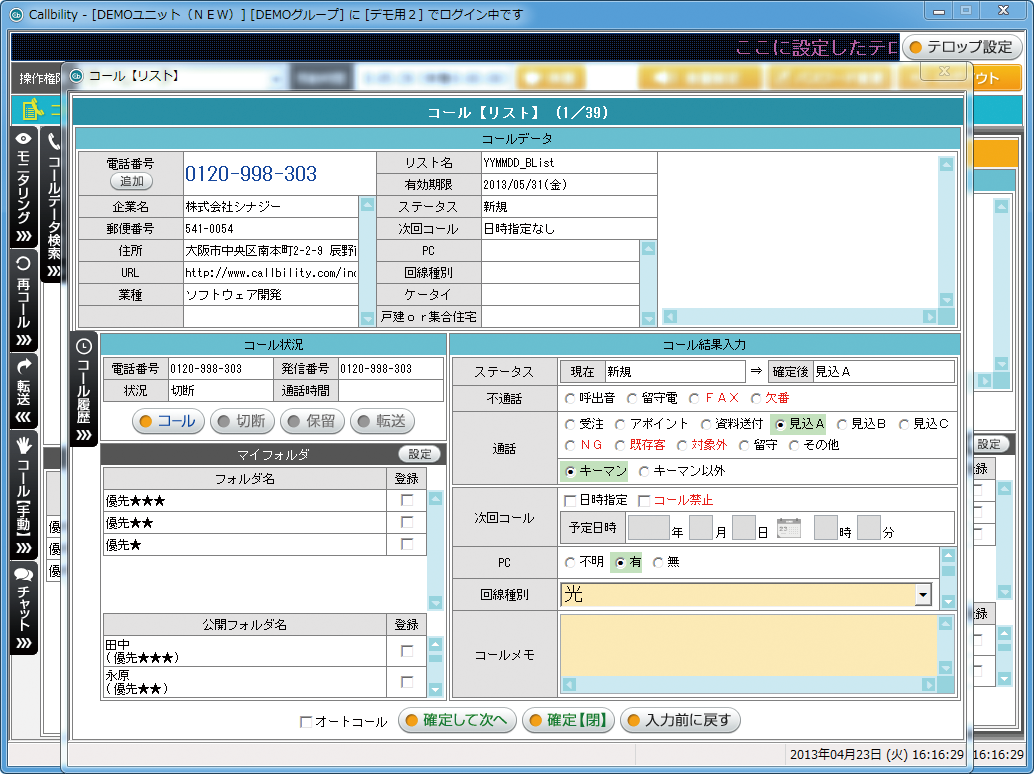The width and height of the screenshot is (1034, 774).
Task: Click the 確定後 status field
Action: 883,372
